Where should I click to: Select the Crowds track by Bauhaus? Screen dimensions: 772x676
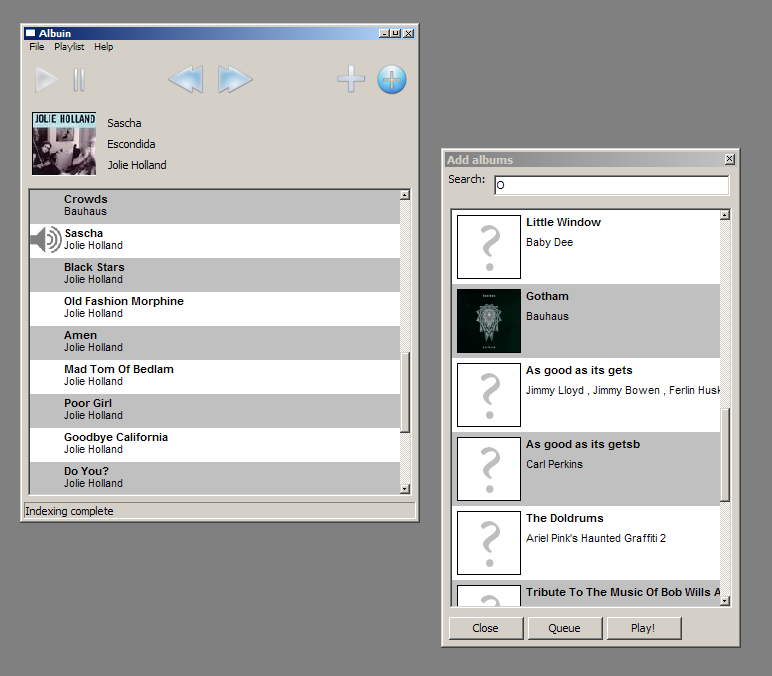pyautogui.click(x=215, y=207)
